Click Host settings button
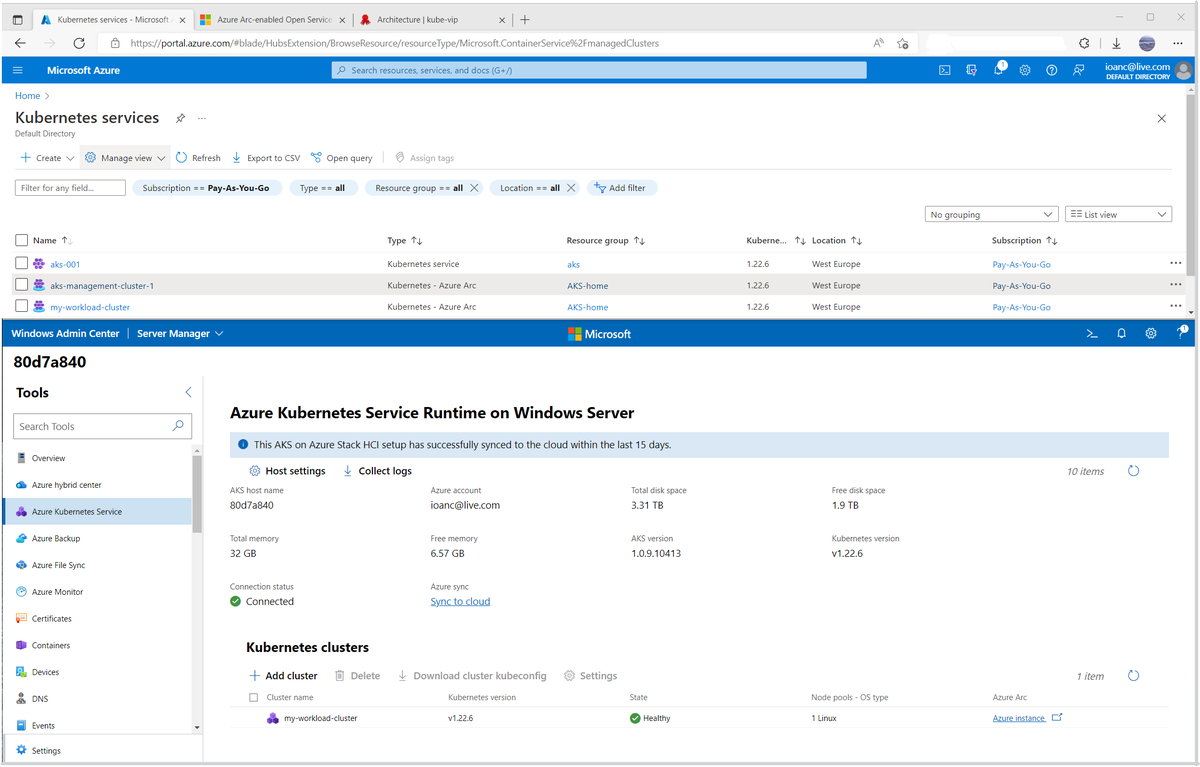The width and height of the screenshot is (1200, 767). [287, 471]
